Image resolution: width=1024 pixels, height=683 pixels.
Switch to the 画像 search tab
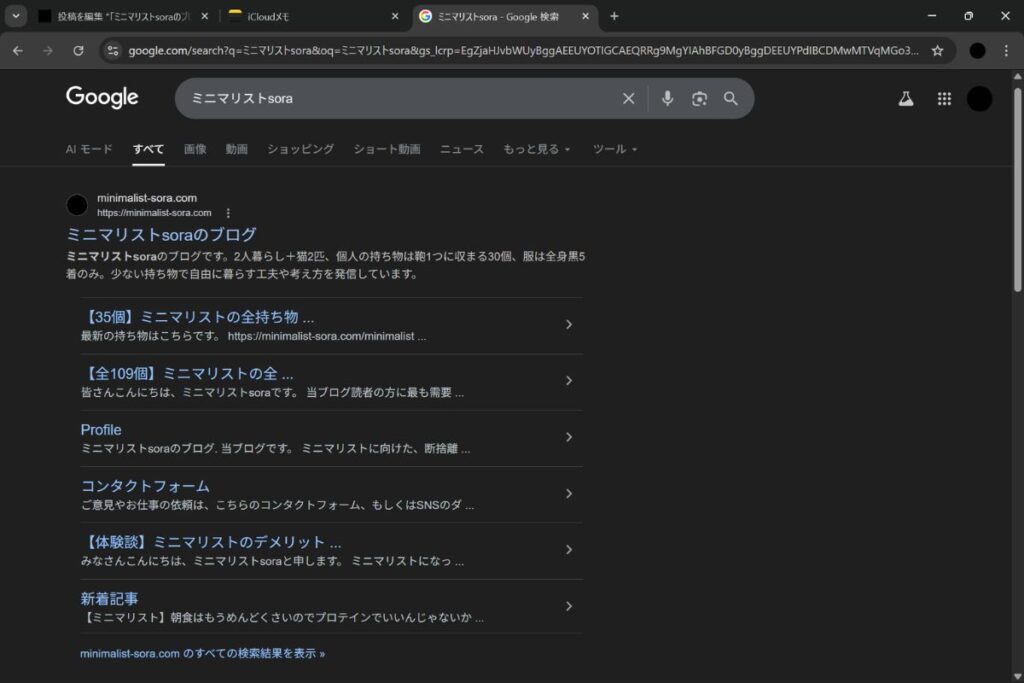(195, 149)
